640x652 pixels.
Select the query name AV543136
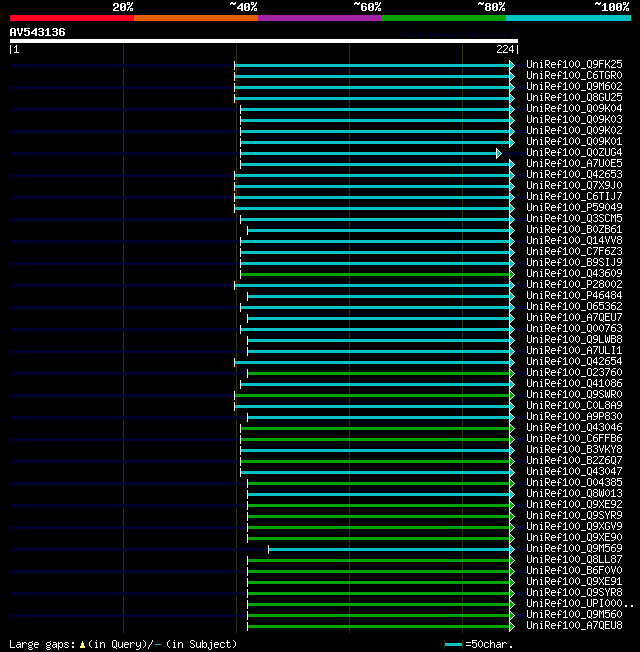[x=37, y=32]
